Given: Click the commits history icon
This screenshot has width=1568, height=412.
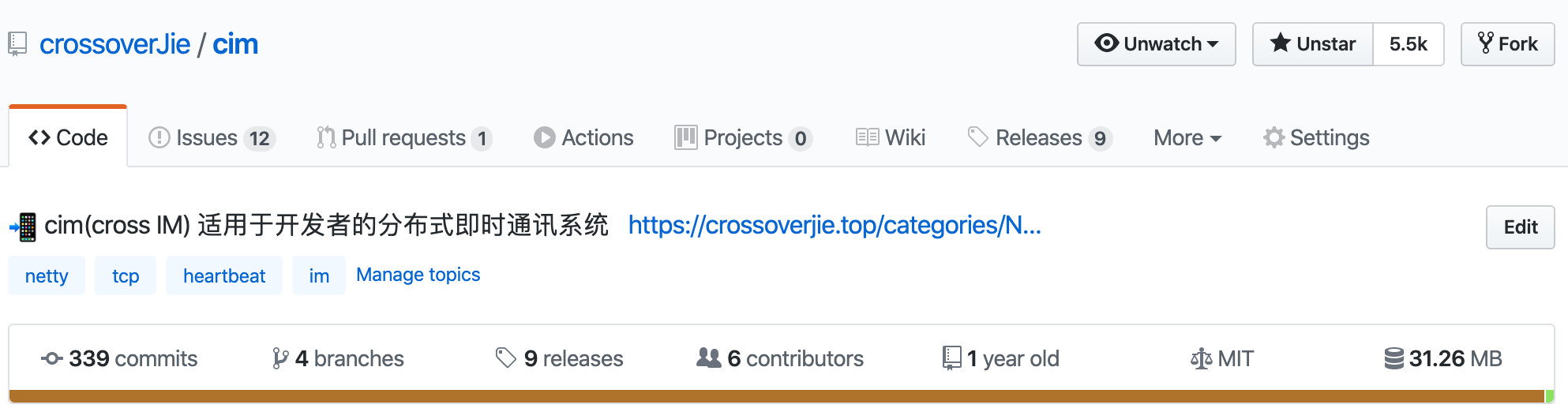Looking at the screenshot, I should click(52, 358).
